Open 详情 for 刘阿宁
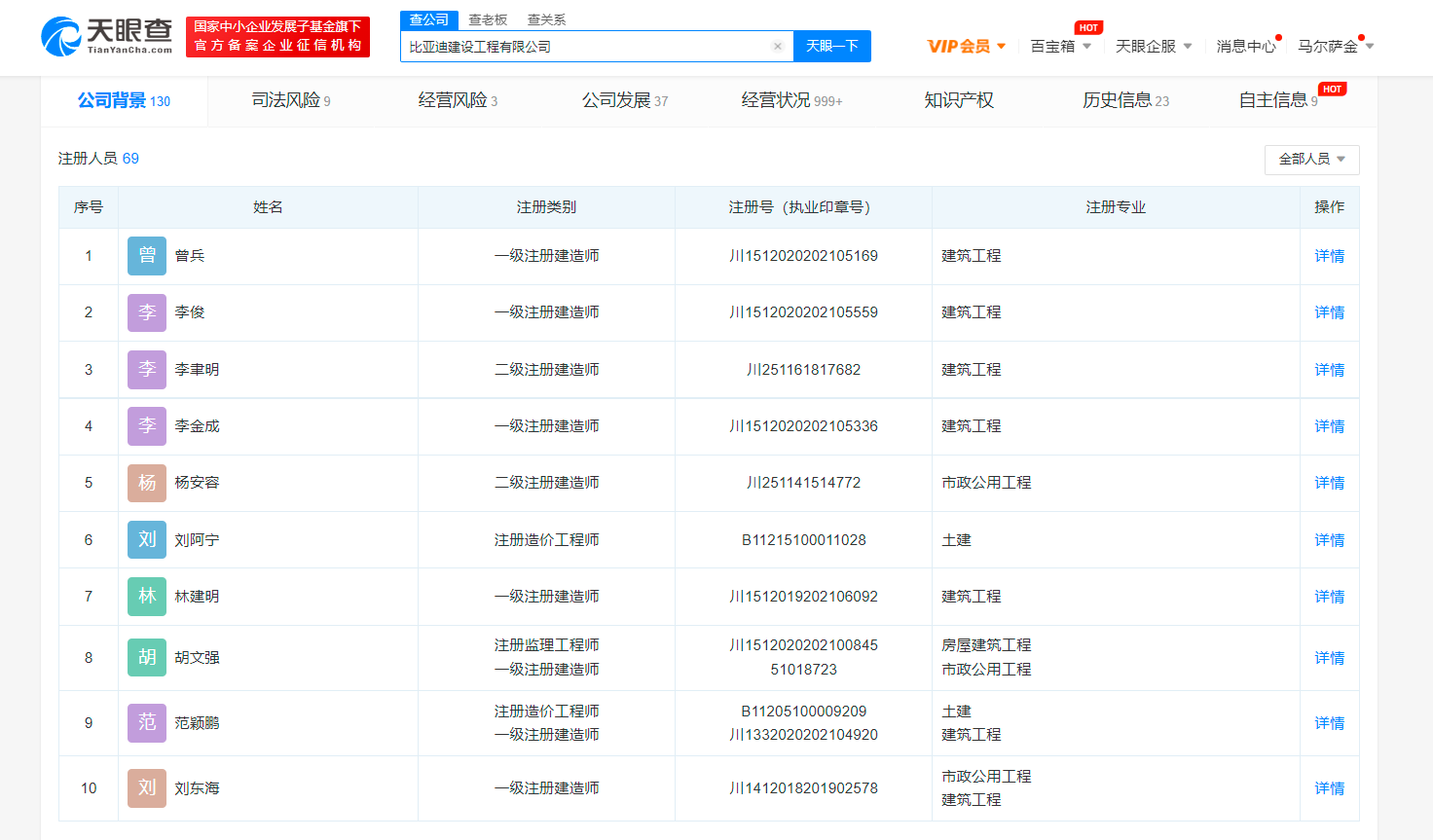 click(x=1329, y=540)
